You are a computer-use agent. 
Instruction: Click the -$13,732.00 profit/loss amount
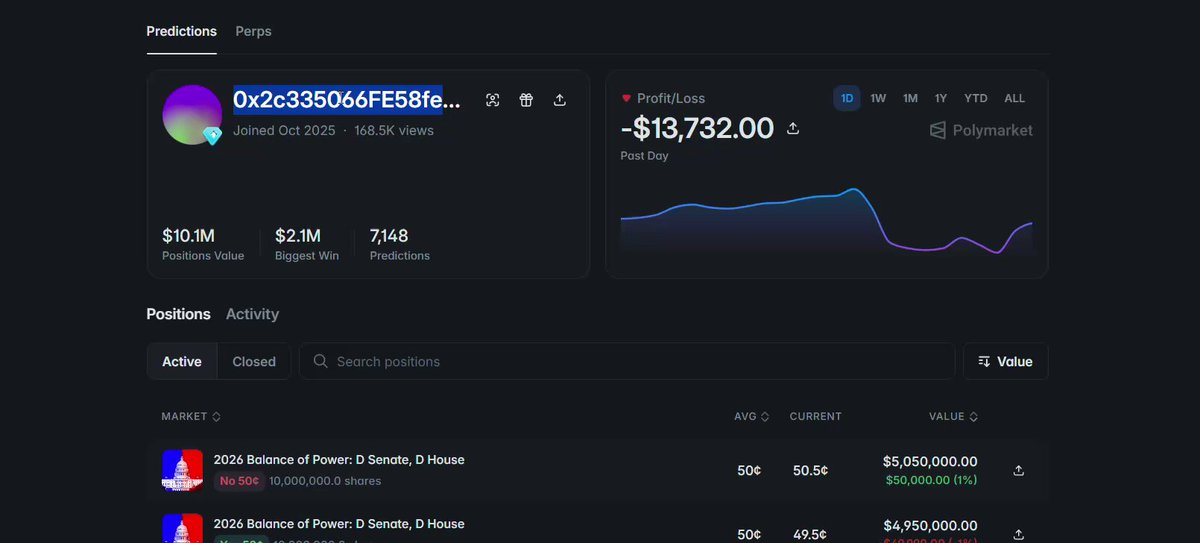pos(697,128)
